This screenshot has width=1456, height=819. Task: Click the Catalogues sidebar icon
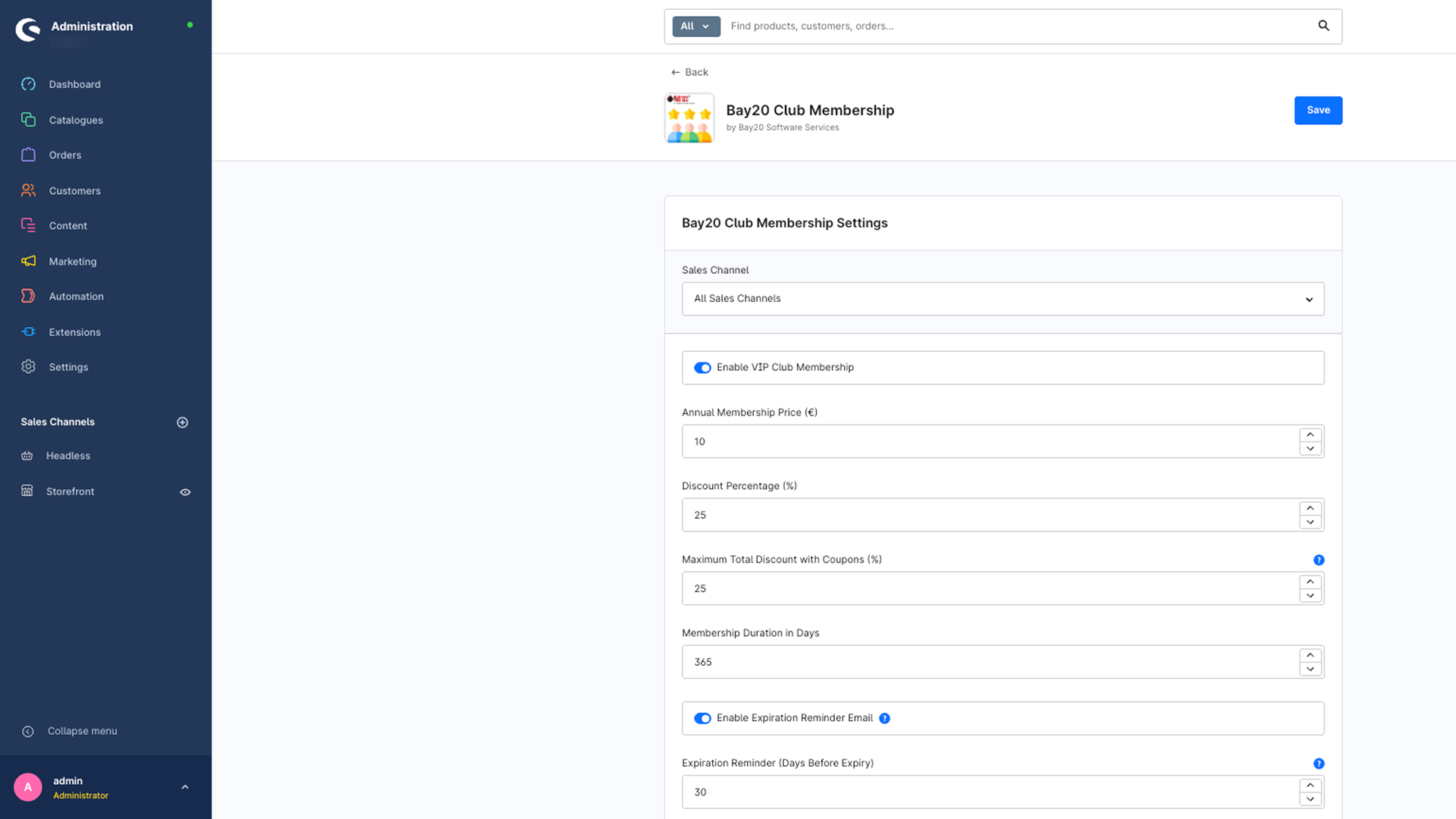click(x=28, y=120)
